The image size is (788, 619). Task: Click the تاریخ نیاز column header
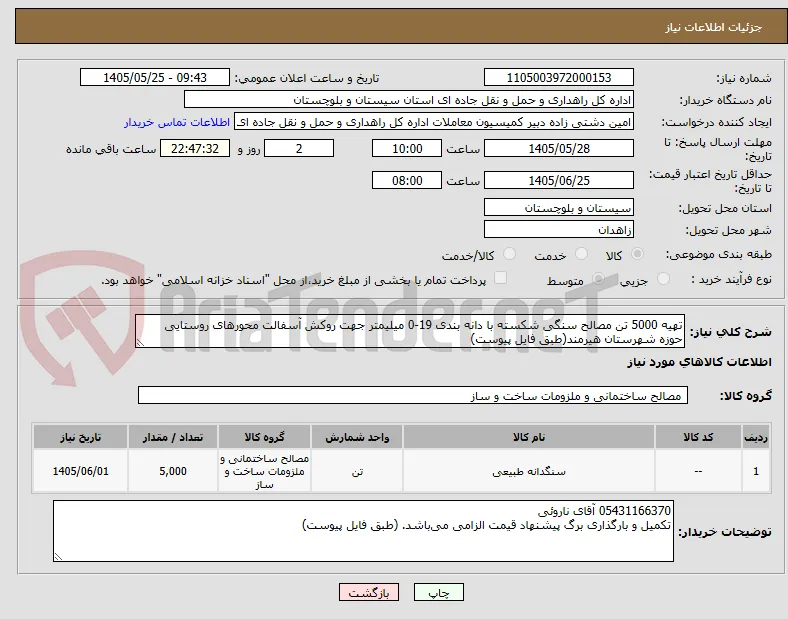pos(80,437)
